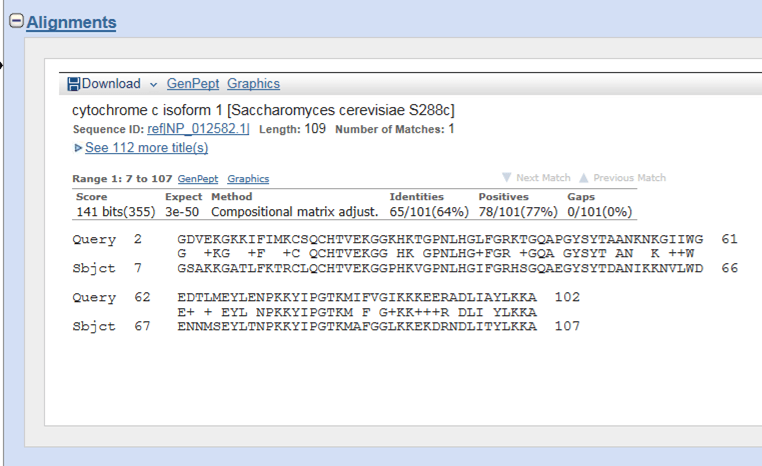Viewport: 762px width, 466px height.
Task: Click the Expect value 3e-50
Action: coord(183,212)
